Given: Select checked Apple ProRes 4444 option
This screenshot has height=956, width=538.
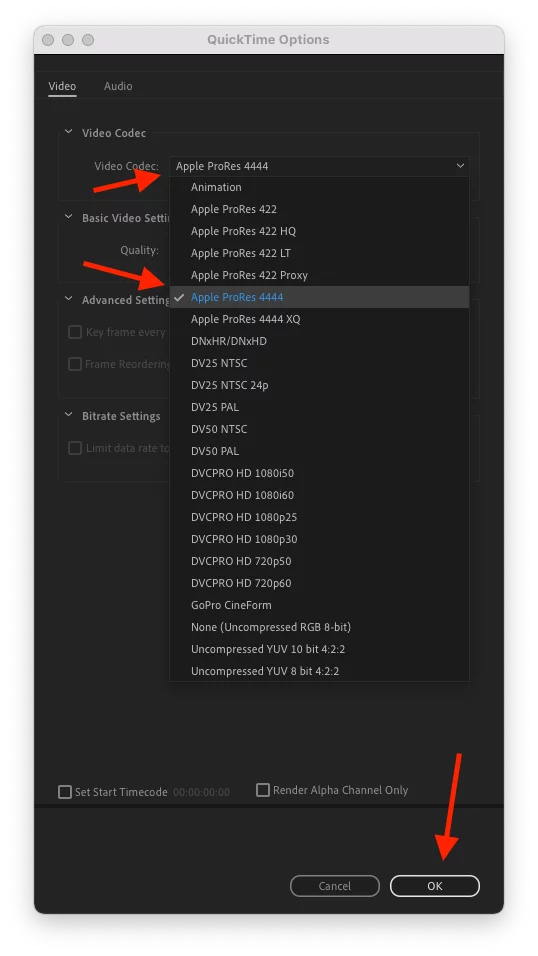Looking at the screenshot, I should (319, 297).
